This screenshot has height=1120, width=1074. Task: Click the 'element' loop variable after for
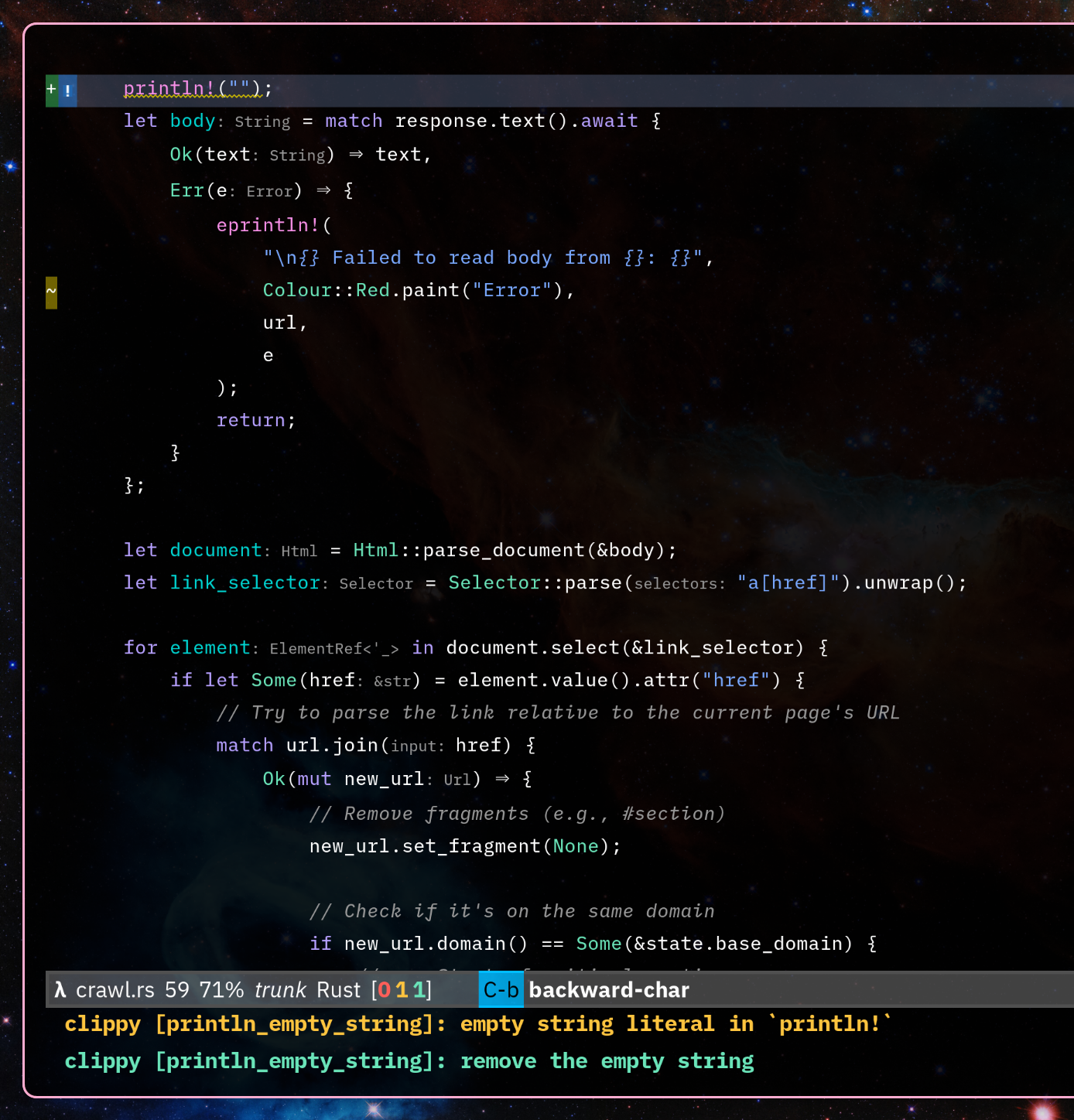tap(210, 647)
